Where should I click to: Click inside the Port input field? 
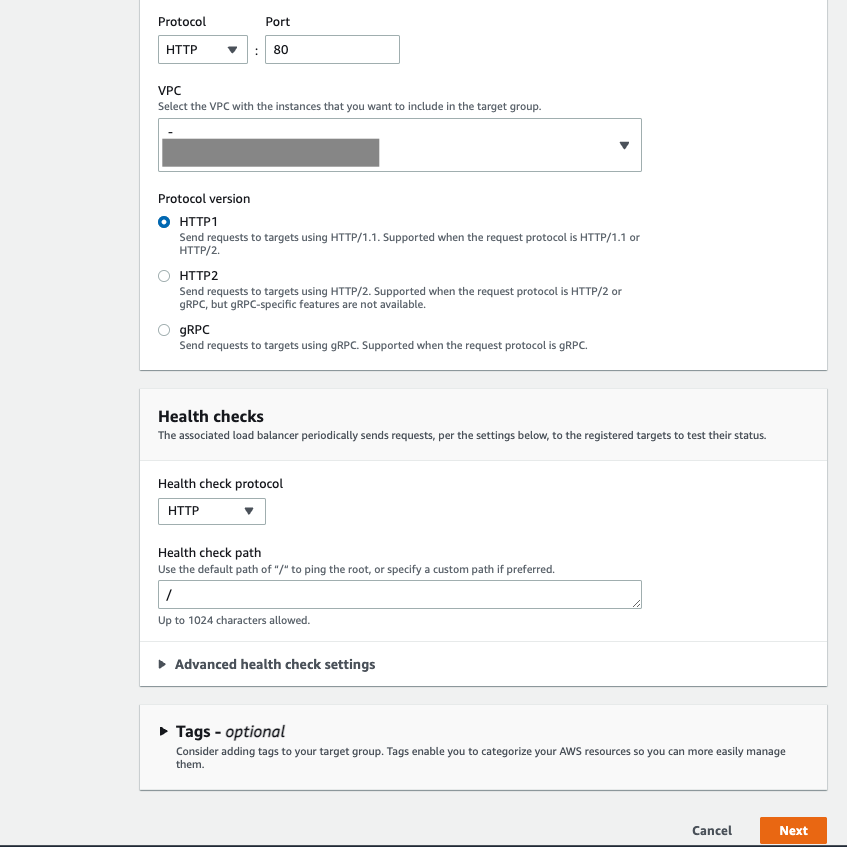pyautogui.click(x=332, y=48)
